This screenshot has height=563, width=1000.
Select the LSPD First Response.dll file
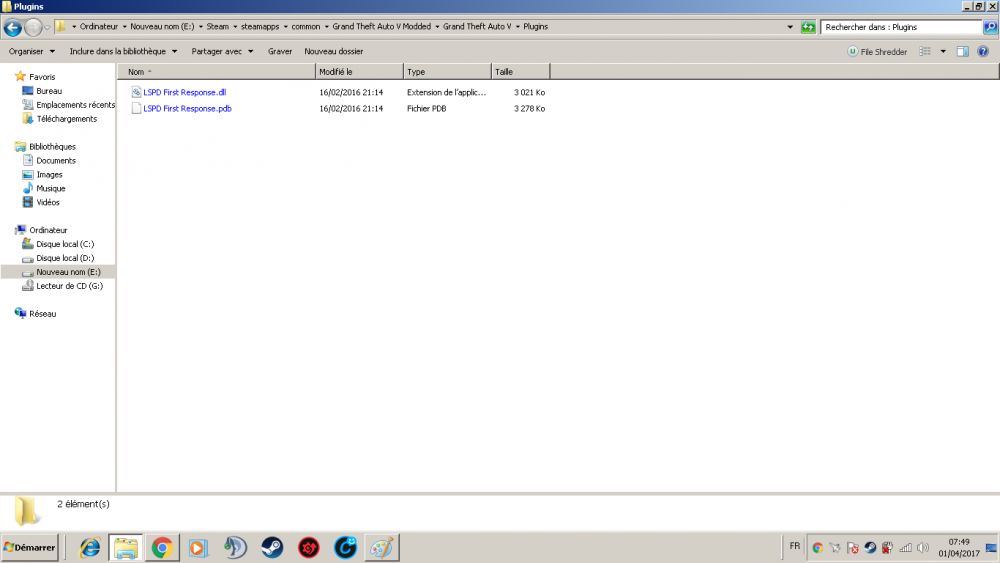184,92
